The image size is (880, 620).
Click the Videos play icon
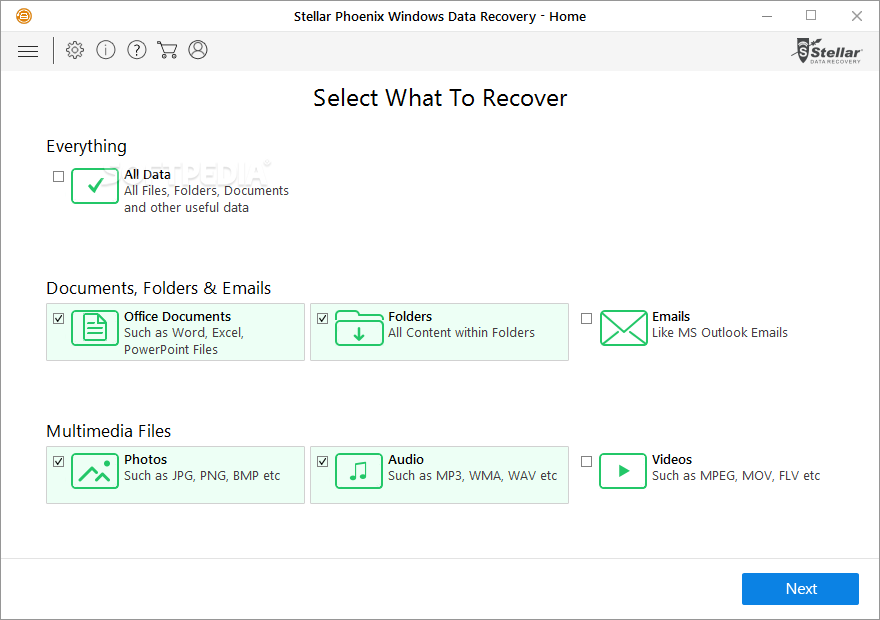(x=623, y=471)
